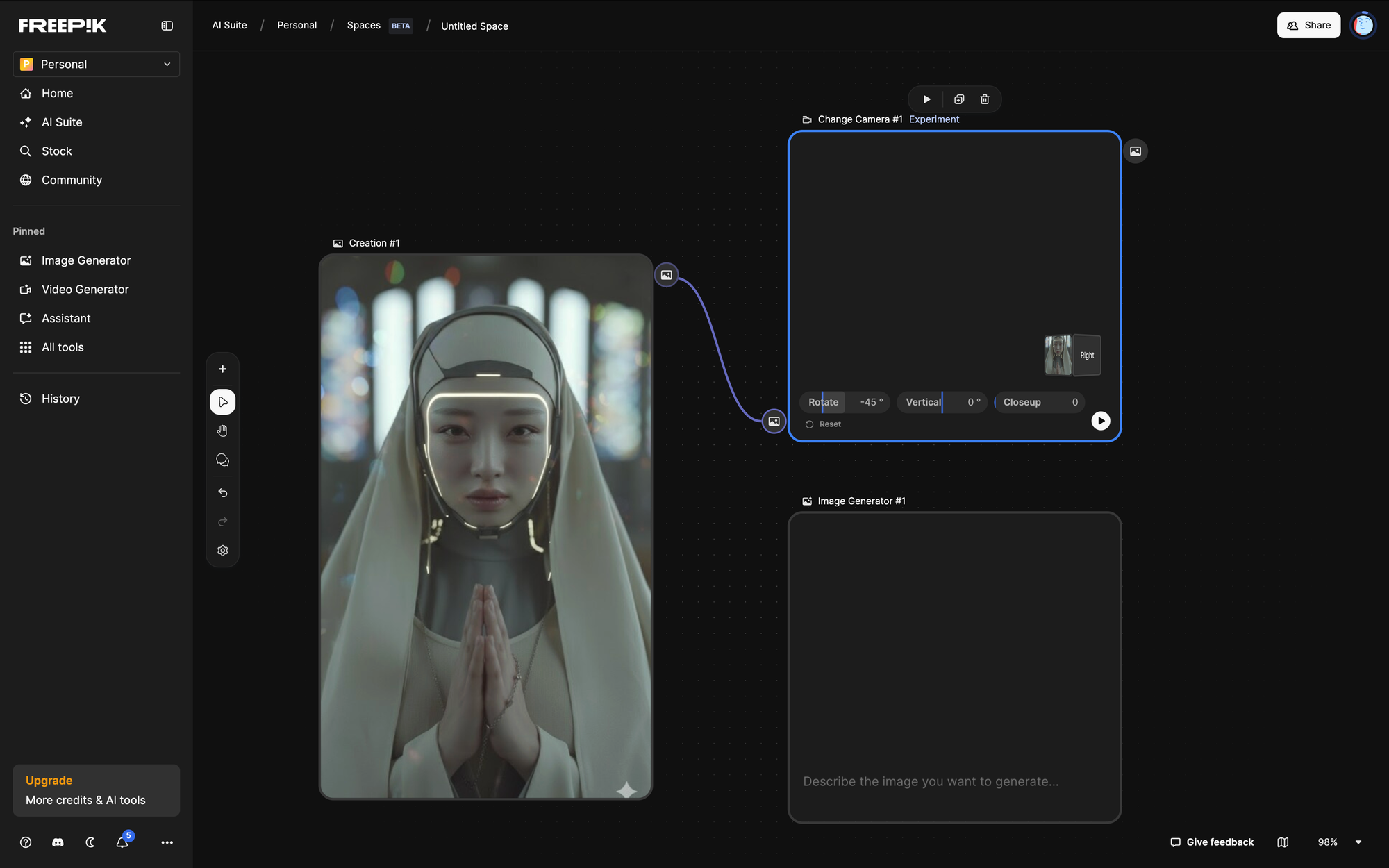The image size is (1389, 868).
Task: Go to History in sidebar
Action: 60,399
